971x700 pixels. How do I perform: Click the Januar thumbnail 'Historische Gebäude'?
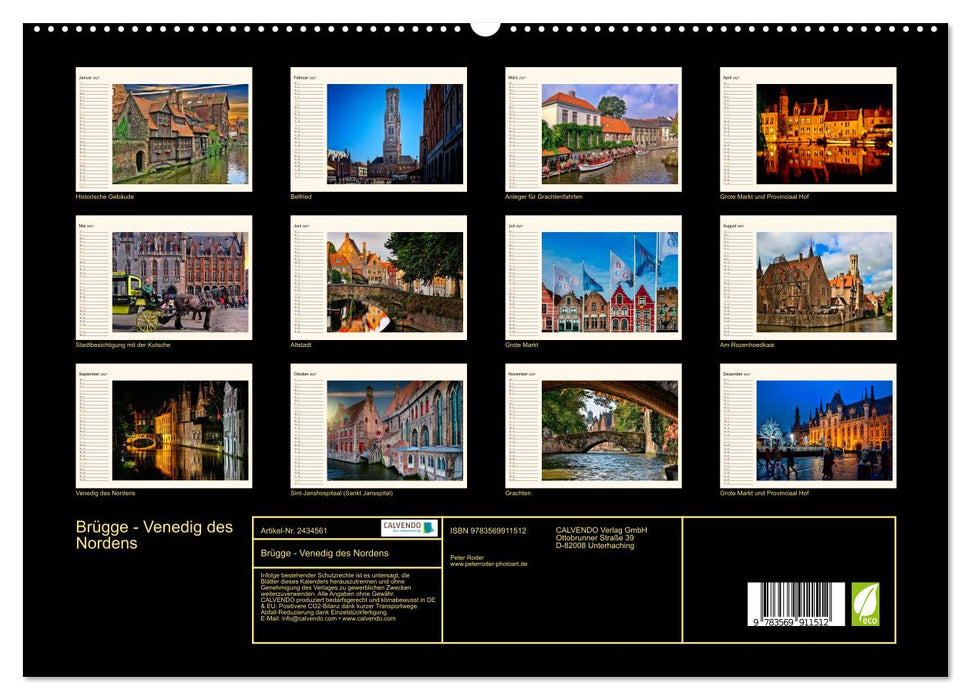pyautogui.click(x=163, y=129)
